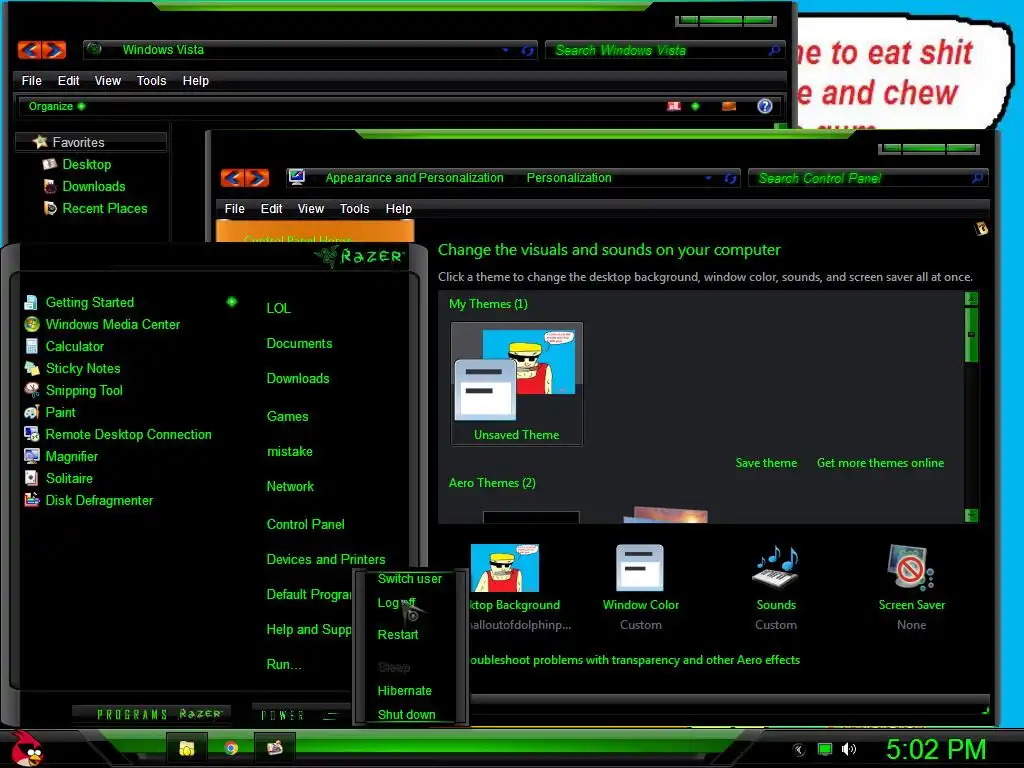Go back in the Windows Vista explorer window
Image resolution: width=1024 pixels, height=768 pixels.
(x=29, y=50)
